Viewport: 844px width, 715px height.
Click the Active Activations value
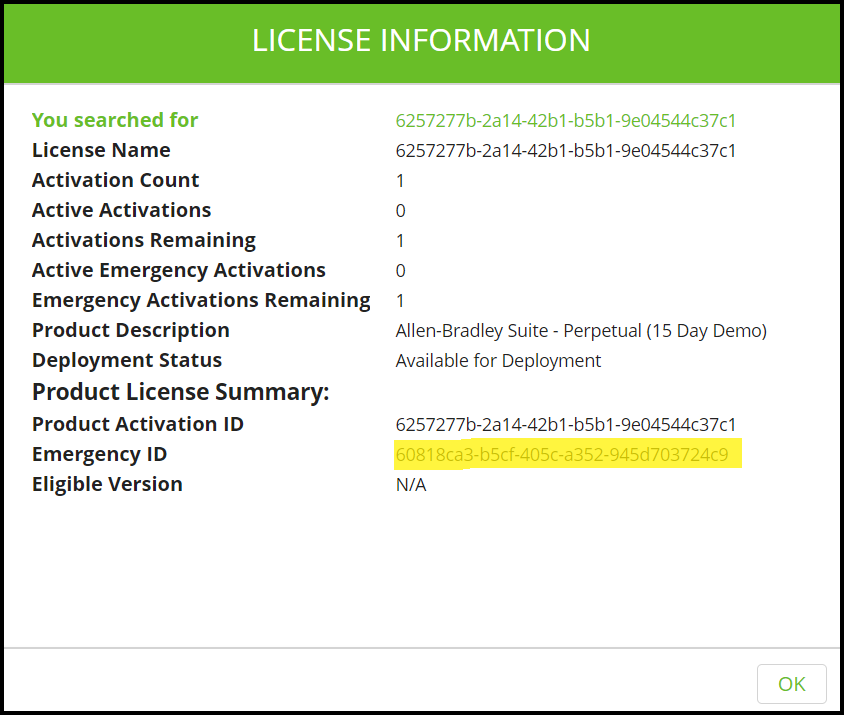(x=400, y=211)
